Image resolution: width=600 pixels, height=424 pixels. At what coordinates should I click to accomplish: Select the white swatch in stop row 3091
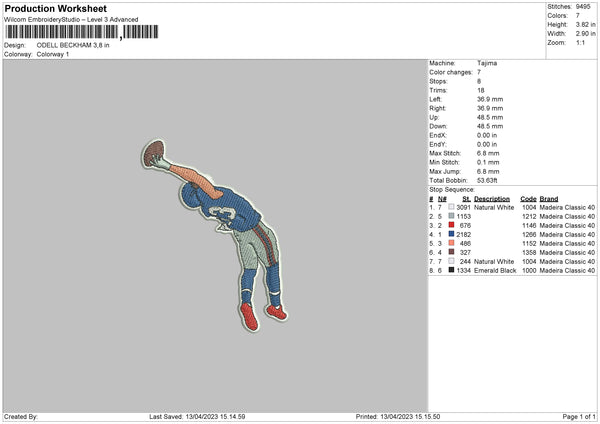pyautogui.click(x=451, y=207)
